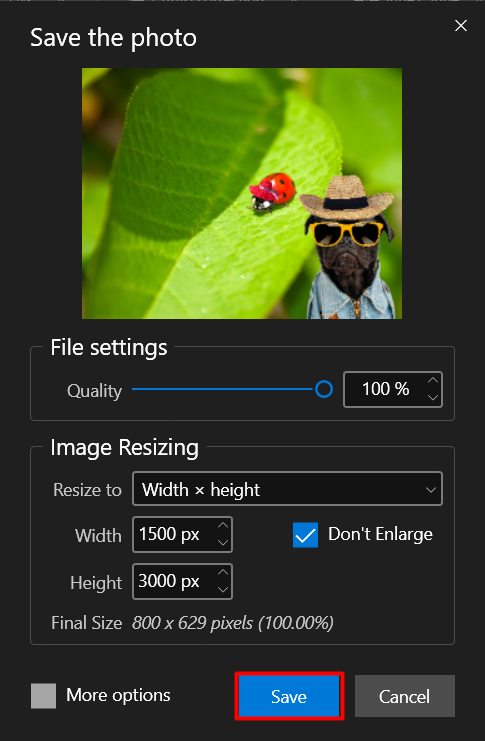Open the Resize to dropdown
The height and width of the screenshot is (741, 485).
tap(287, 489)
